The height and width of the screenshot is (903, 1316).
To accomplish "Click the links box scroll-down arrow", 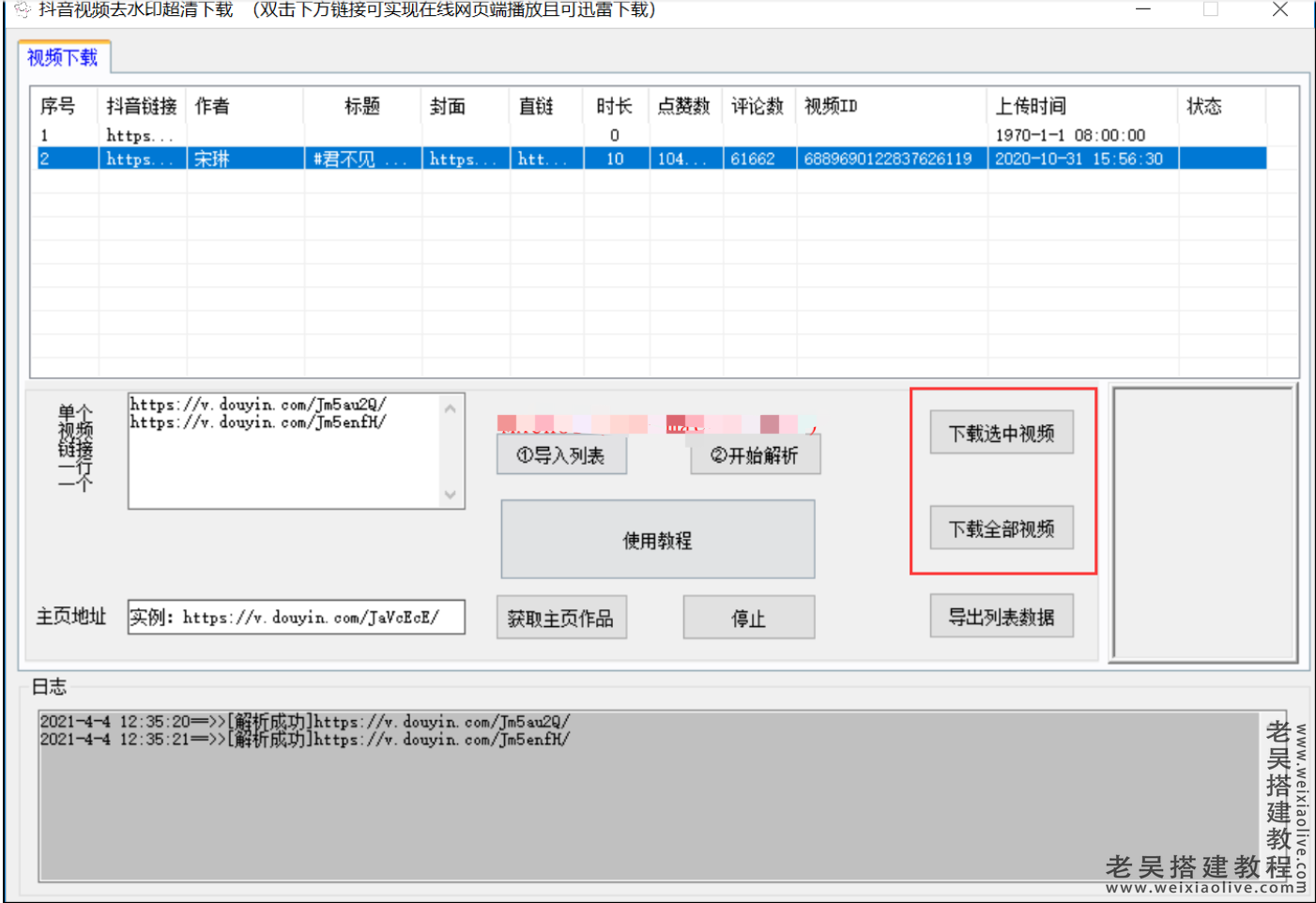I will point(451,495).
